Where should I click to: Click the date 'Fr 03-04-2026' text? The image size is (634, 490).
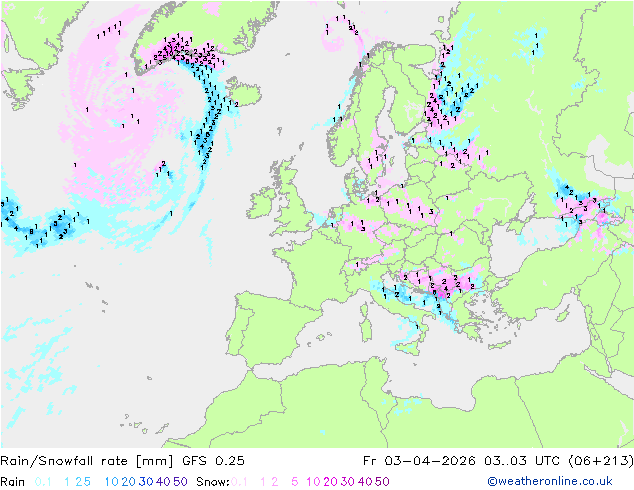tap(419, 461)
